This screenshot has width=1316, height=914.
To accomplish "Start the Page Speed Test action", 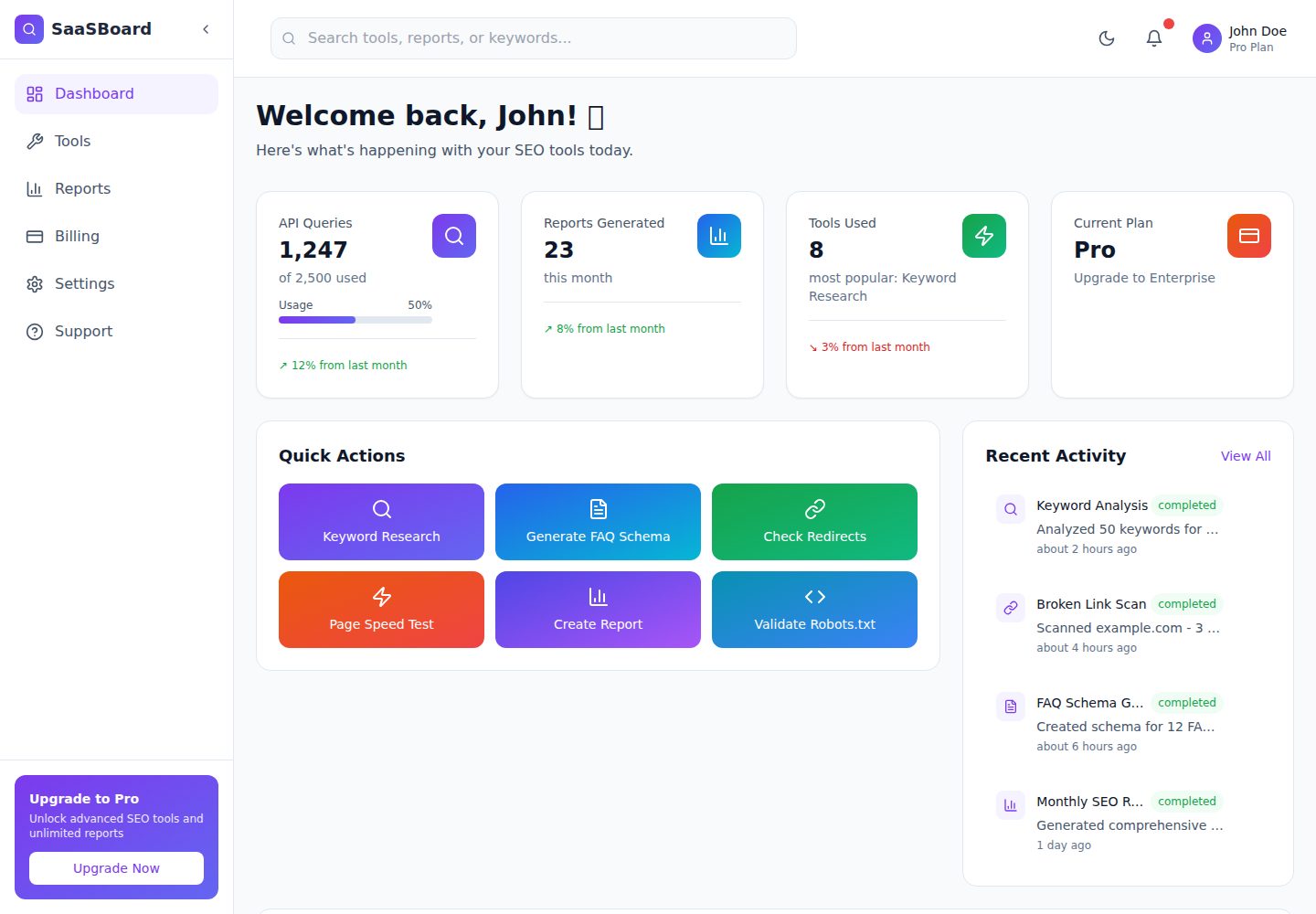I will pos(381,610).
